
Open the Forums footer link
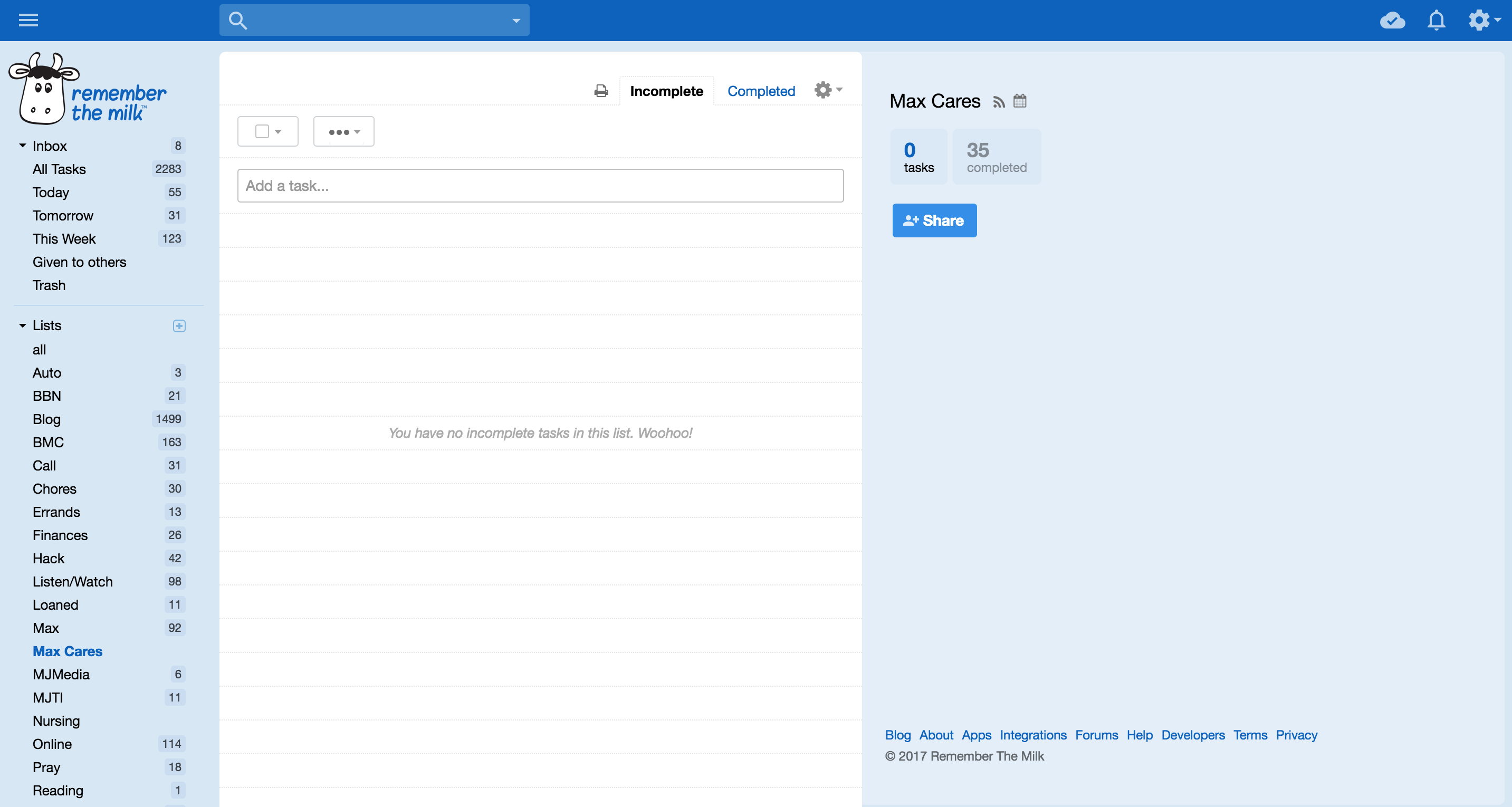click(x=1096, y=735)
